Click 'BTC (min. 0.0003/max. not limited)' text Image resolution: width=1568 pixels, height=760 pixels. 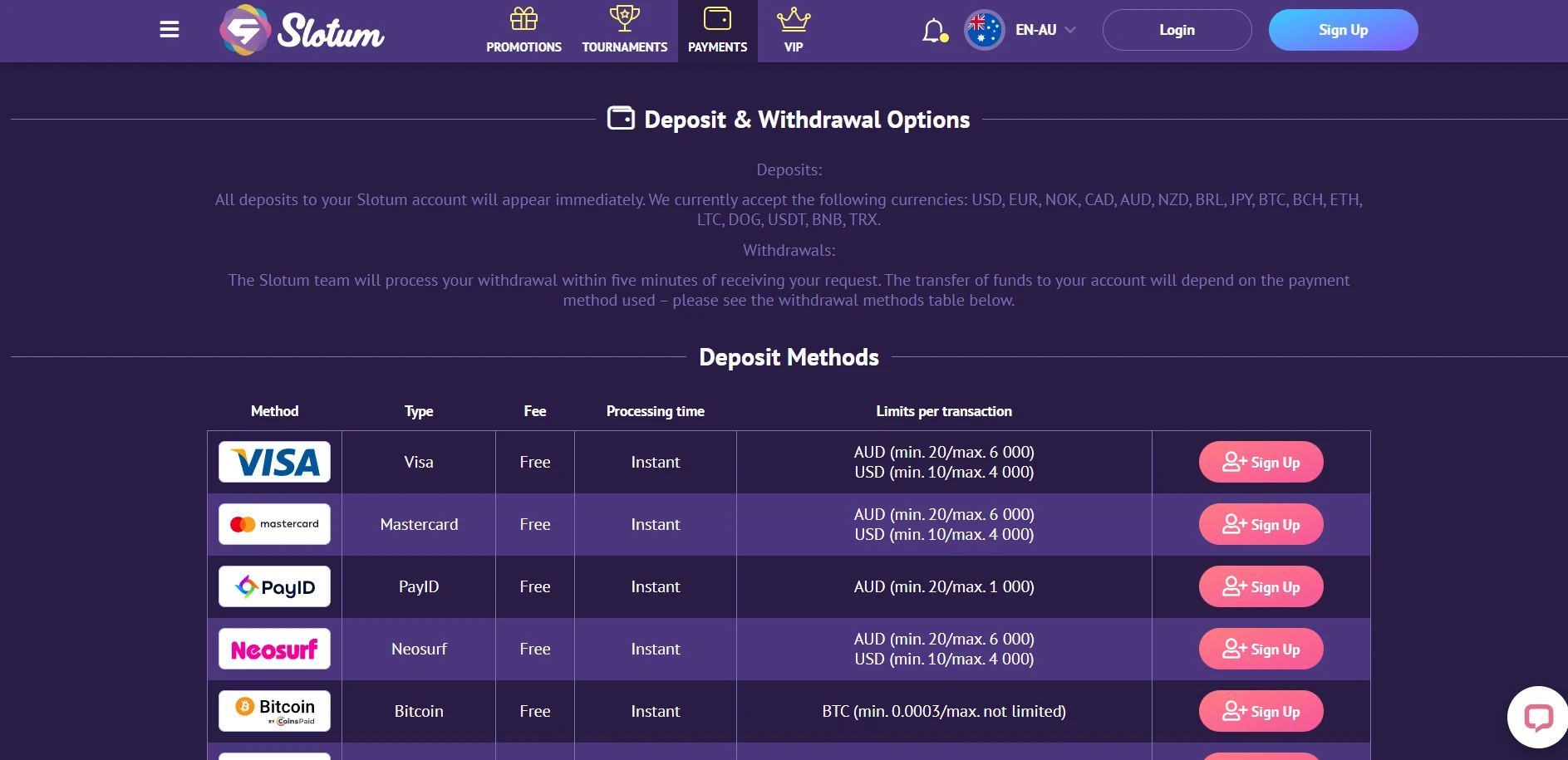click(944, 711)
